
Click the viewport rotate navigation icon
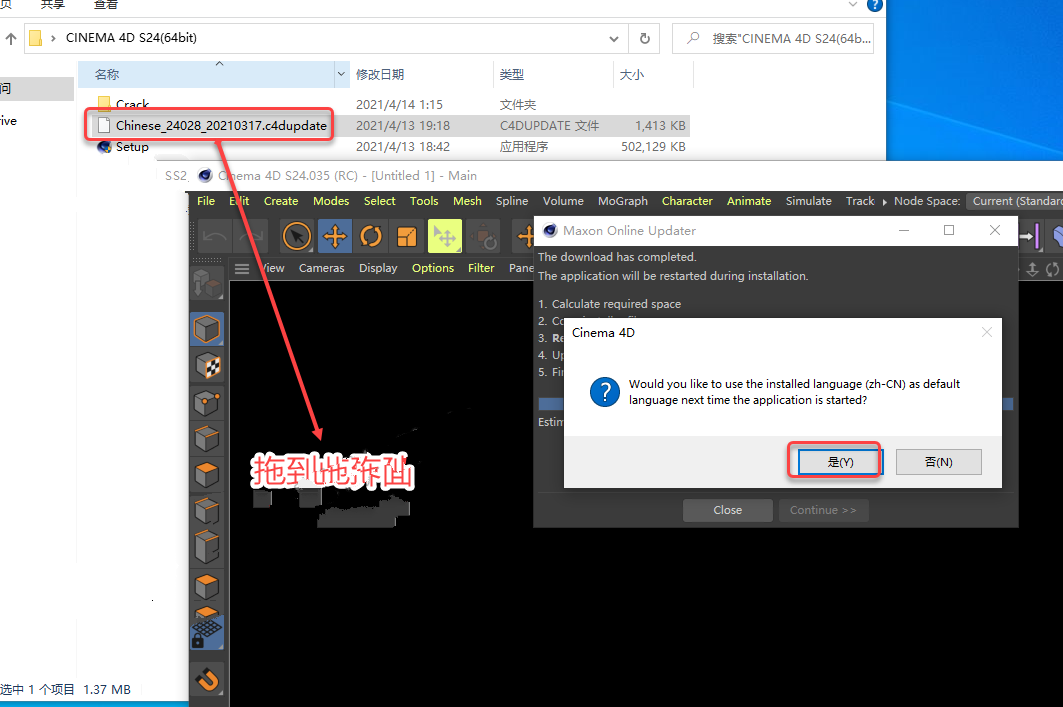pyautogui.click(x=1053, y=270)
